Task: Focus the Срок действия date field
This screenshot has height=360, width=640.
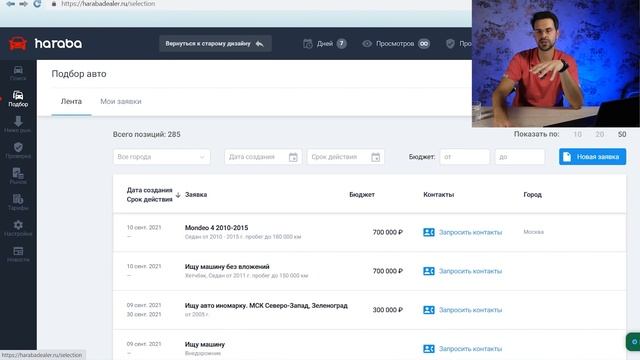Action: click(x=345, y=157)
